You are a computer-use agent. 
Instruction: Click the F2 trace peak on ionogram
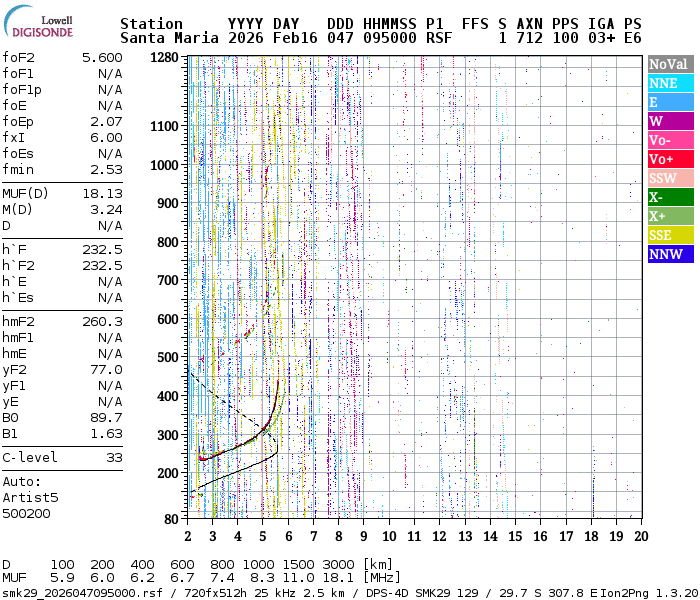(x=278, y=383)
